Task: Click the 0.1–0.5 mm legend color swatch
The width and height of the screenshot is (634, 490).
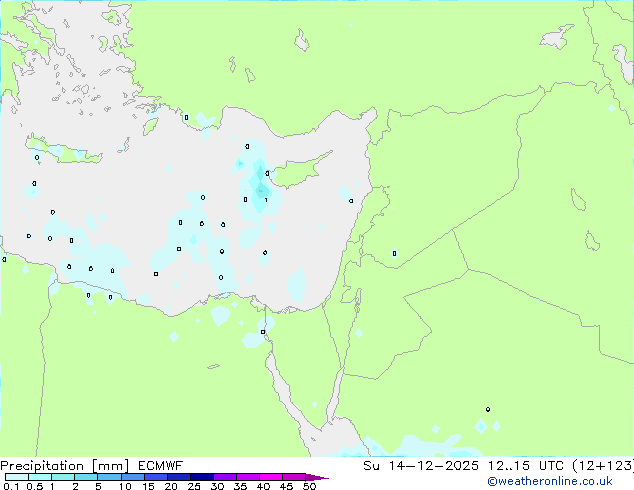Action: click(17, 477)
